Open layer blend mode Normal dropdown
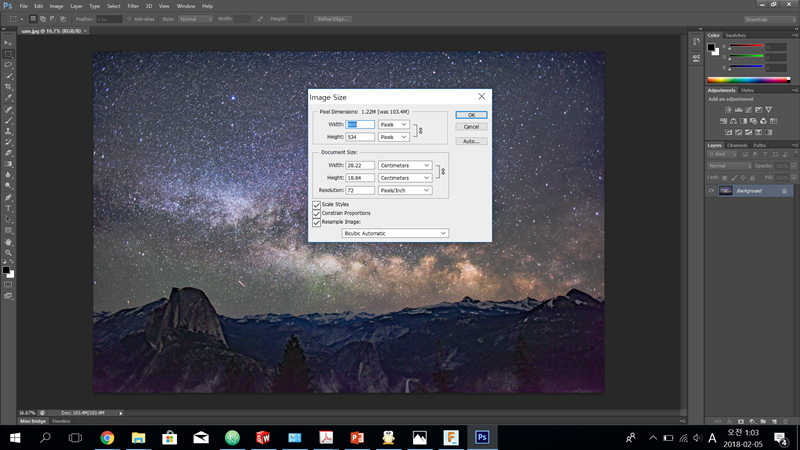This screenshot has height=450, width=800. pyautogui.click(x=729, y=166)
